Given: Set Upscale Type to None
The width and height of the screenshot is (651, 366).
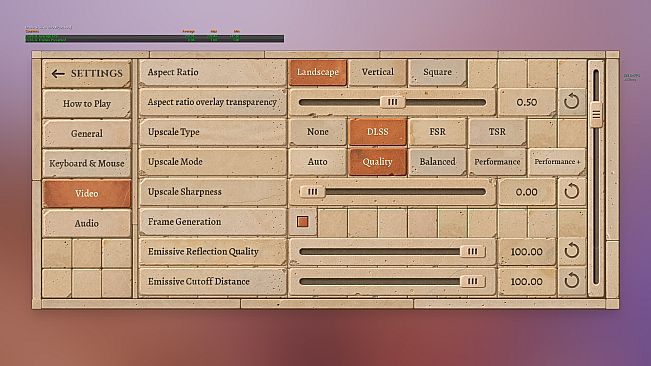Looking at the screenshot, I should click(318, 132).
